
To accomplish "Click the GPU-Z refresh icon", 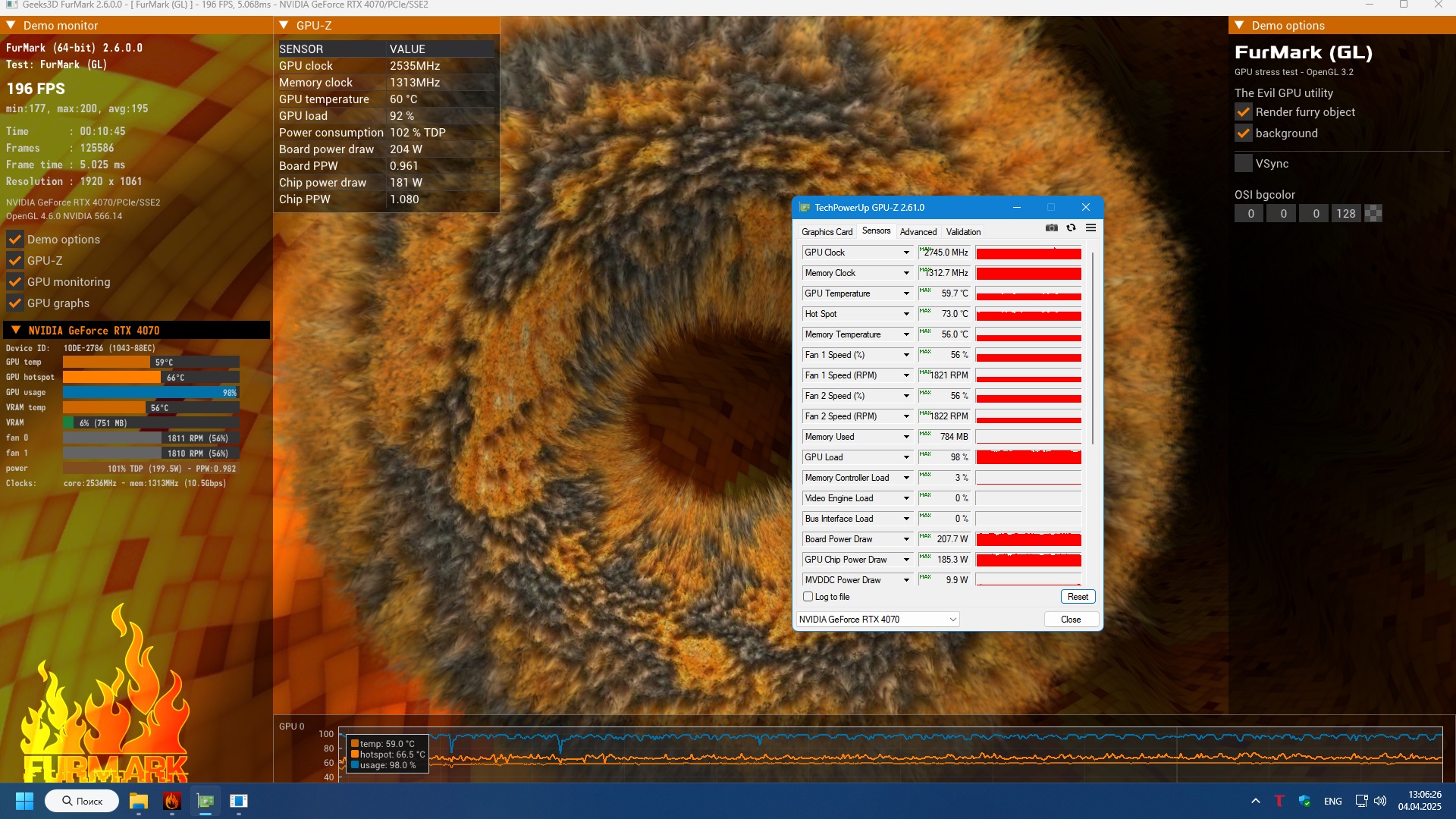I will (x=1071, y=227).
